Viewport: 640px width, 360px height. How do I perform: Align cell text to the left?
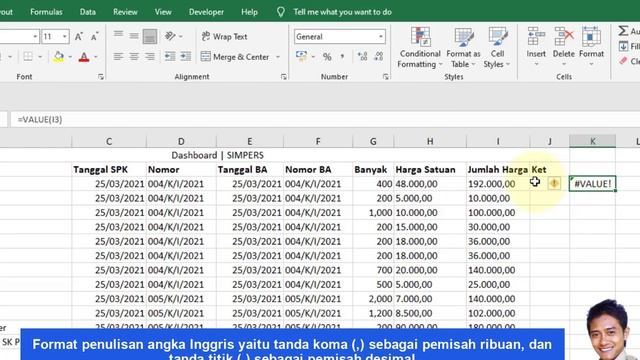tap(118, 56)
